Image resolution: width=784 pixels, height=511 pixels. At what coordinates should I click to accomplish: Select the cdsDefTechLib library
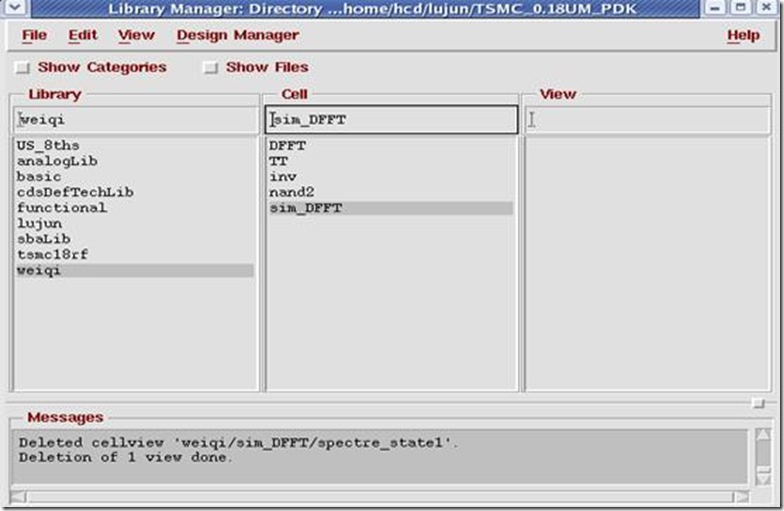[x=75, y=192]
